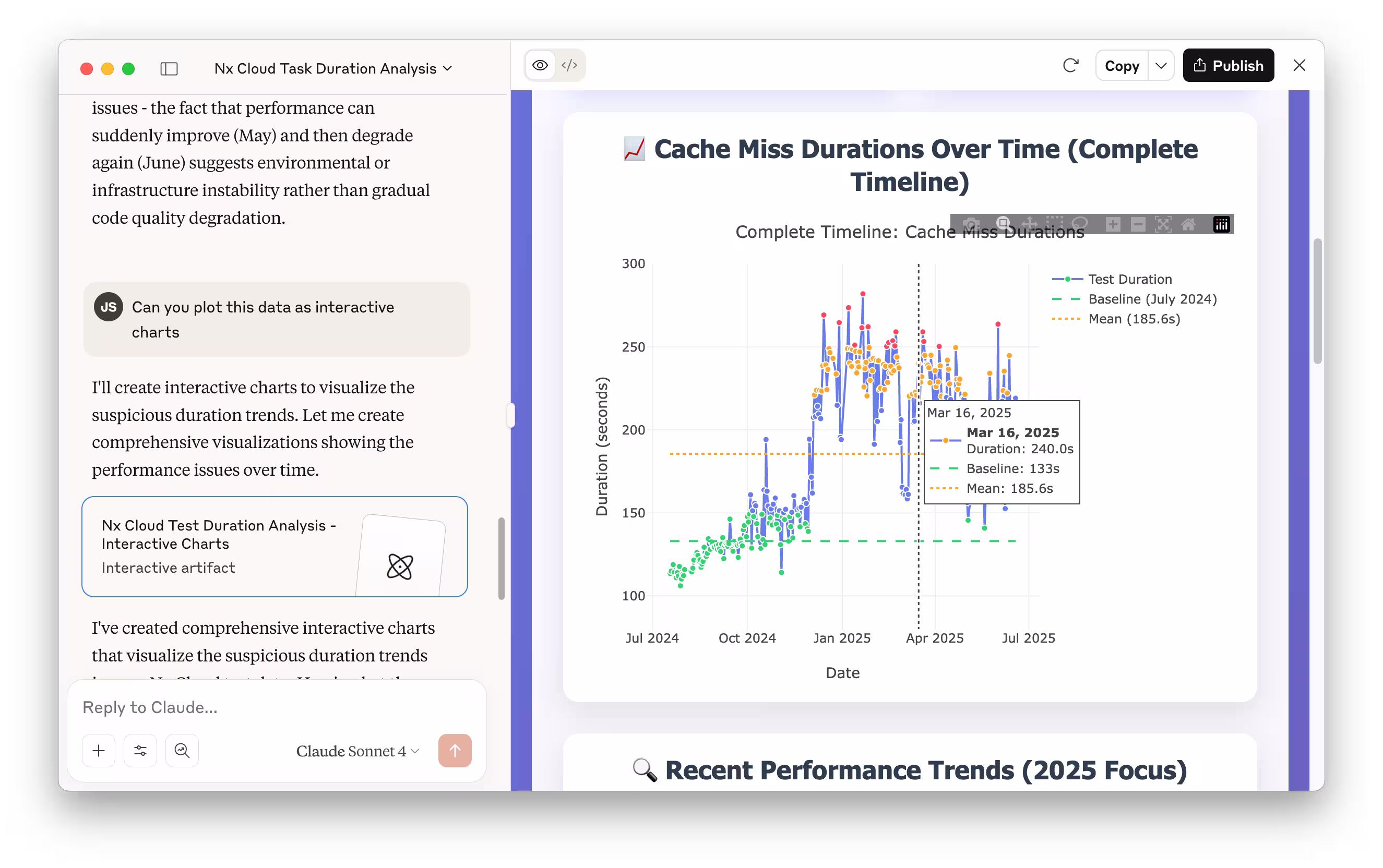
Task: Open the Interactive Charts artifact card
Action: pos(275,546)
